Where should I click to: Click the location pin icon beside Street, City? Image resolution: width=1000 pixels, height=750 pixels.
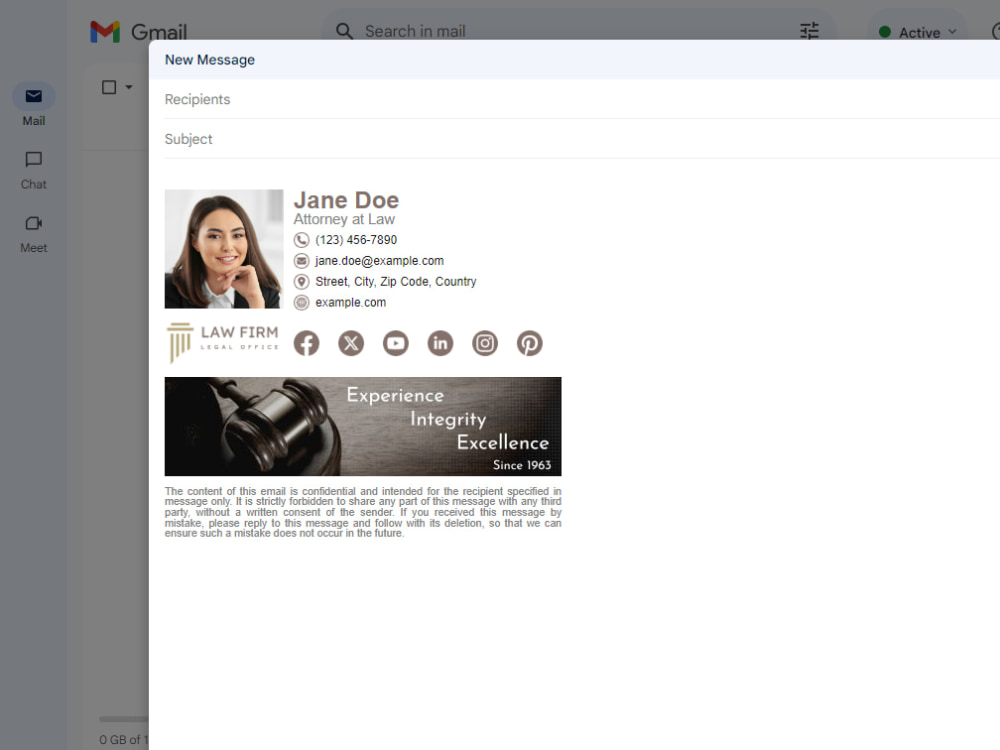302,282
